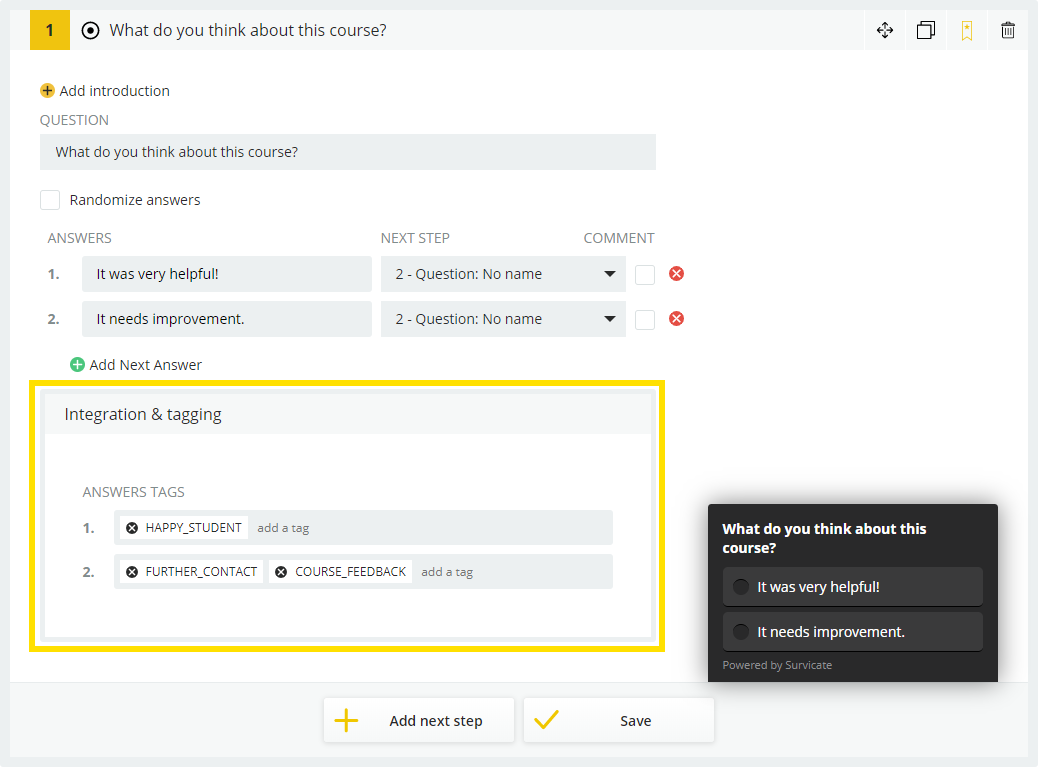Click the HAPPY_STUDENT tag label
The image size is (1040, 769).
click(194, 529)
